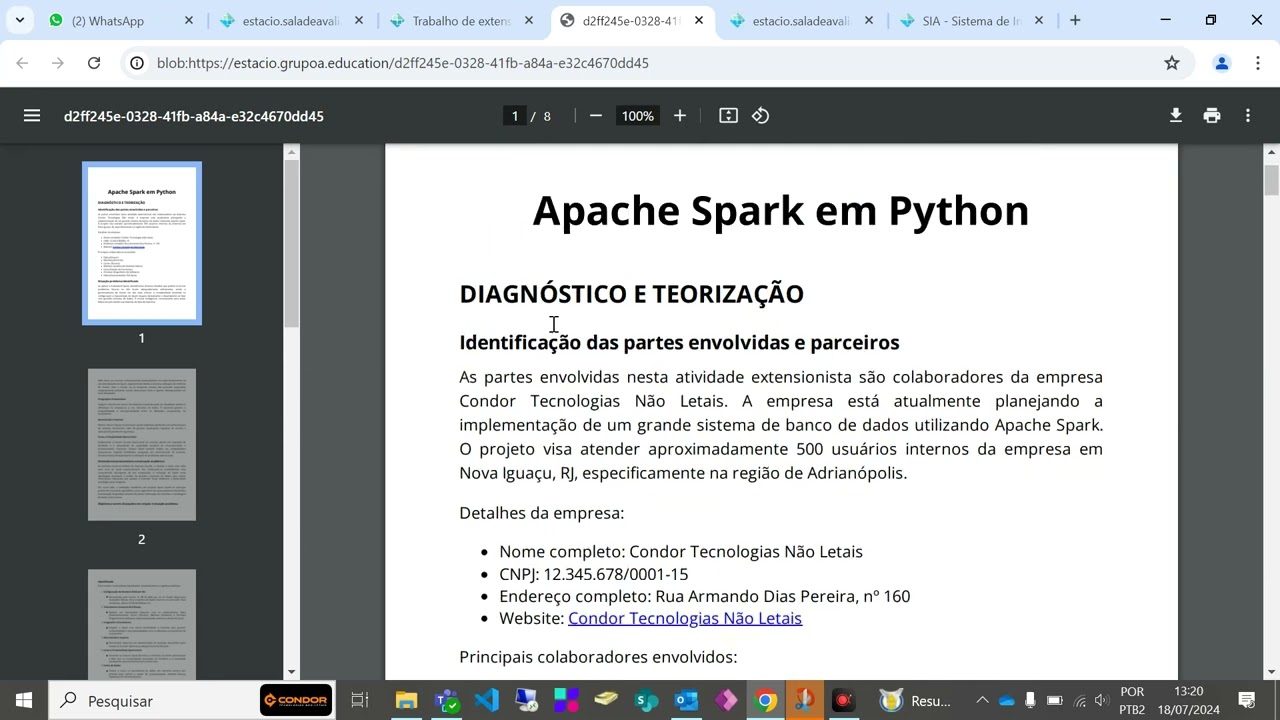Open the notifications center icon
The width and height of the screenshot is (1280, 720).
pos(1247,701)
